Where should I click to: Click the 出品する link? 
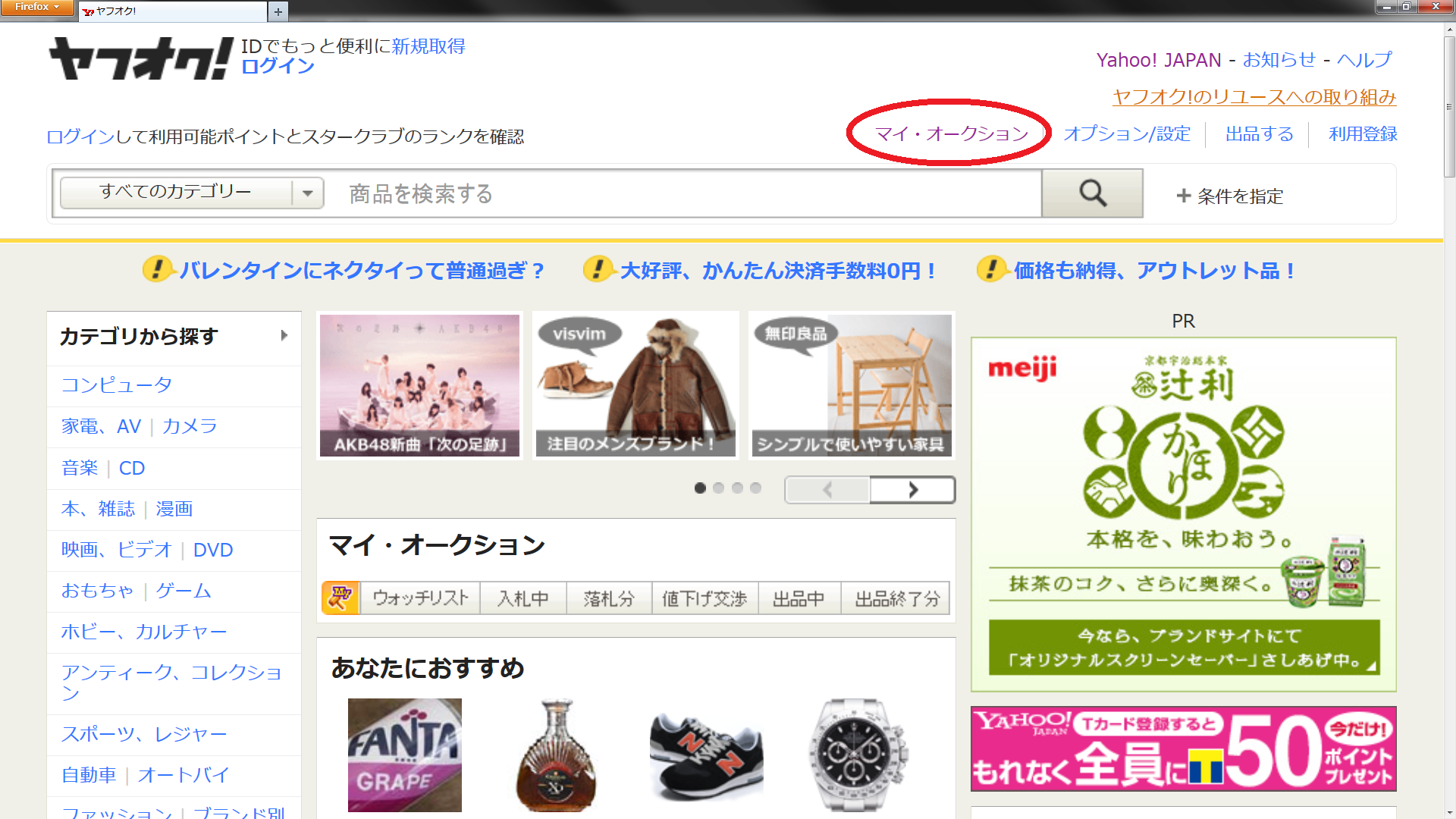pyautogui.click(x=1260, y=134)
